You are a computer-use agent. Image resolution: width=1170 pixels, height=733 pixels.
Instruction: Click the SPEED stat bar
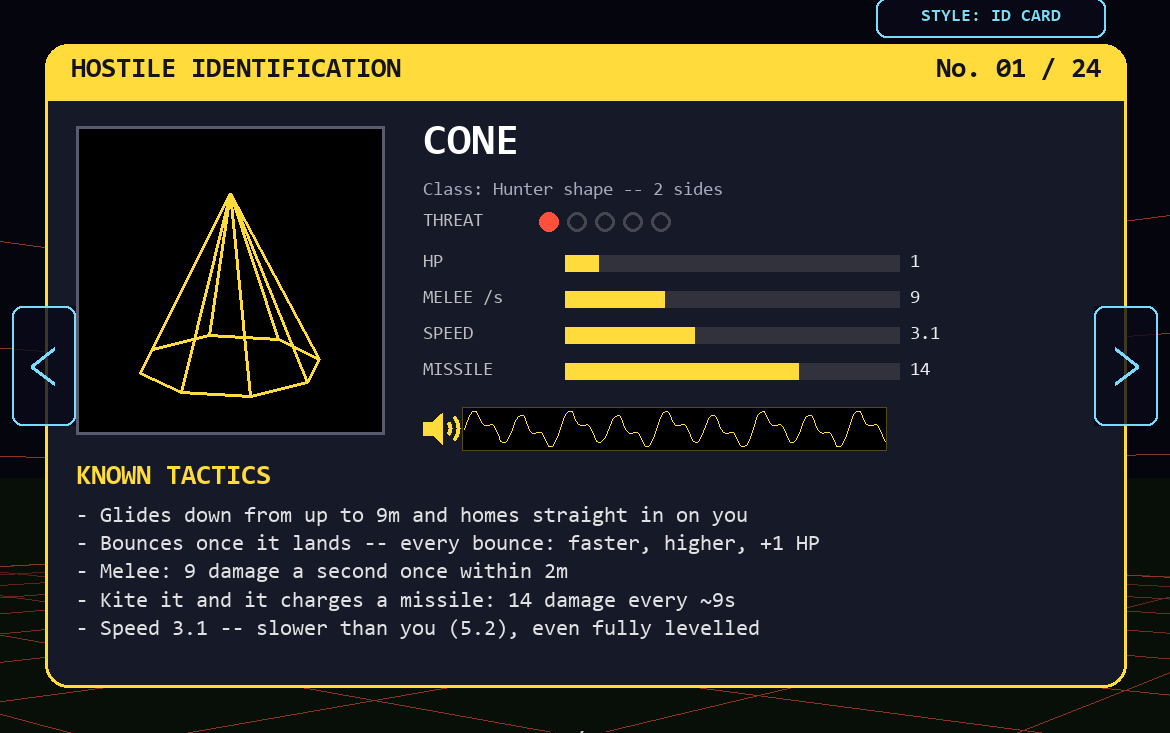tap(732, 334)
